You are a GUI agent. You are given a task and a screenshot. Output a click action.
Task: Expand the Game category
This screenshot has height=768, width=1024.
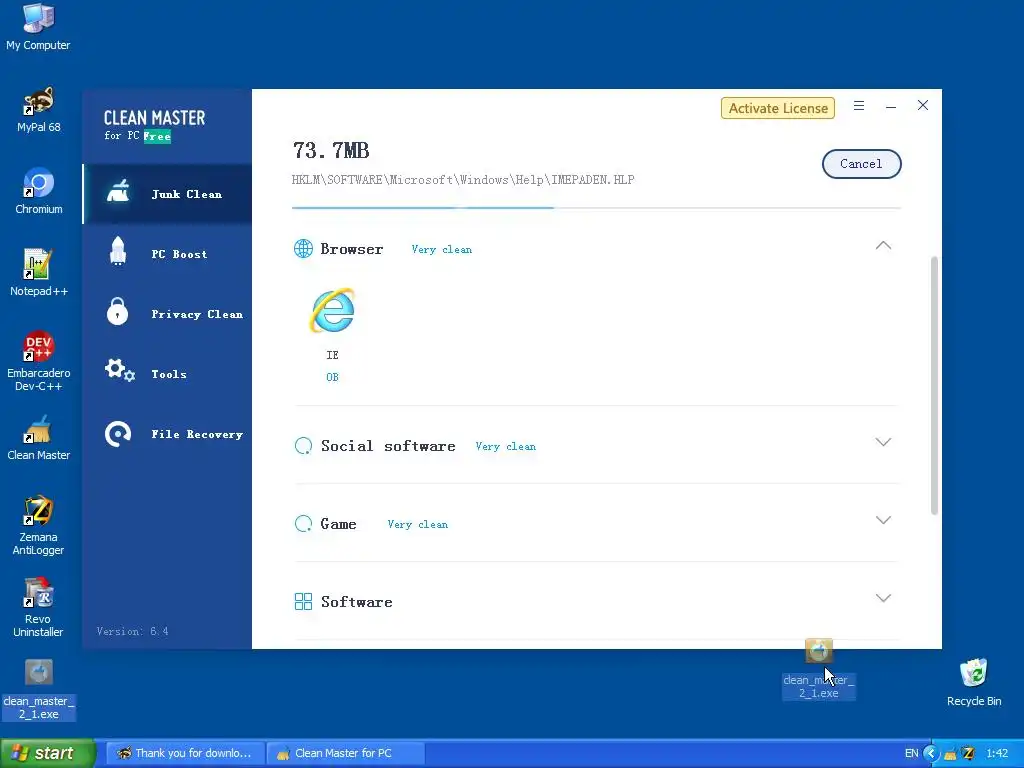click(x=883, y=520)
